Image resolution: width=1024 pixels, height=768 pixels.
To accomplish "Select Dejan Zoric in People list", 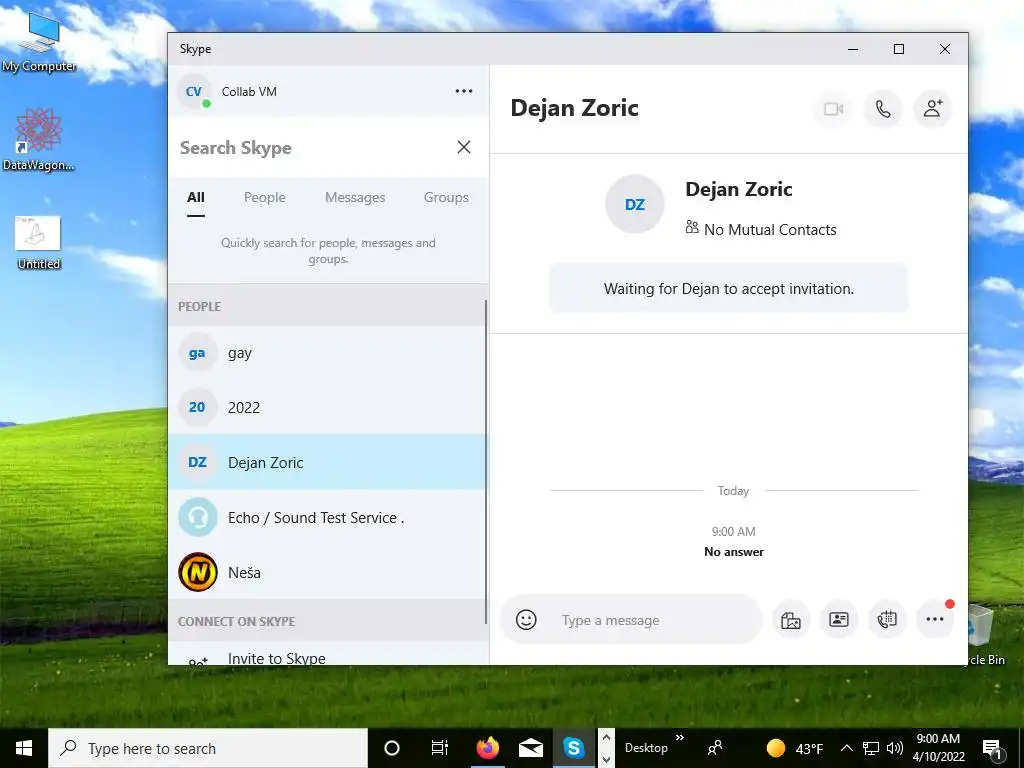I will pos(327,462).
